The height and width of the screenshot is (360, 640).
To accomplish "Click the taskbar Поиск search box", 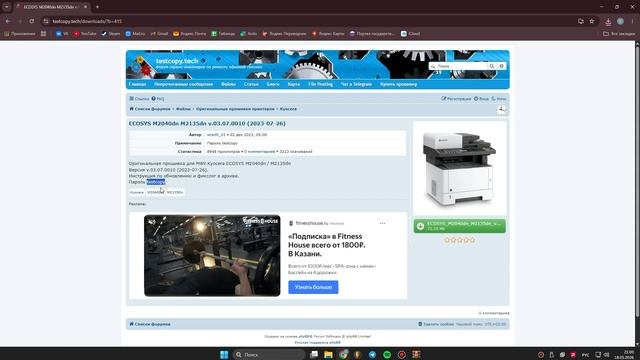I will point(269,354).
